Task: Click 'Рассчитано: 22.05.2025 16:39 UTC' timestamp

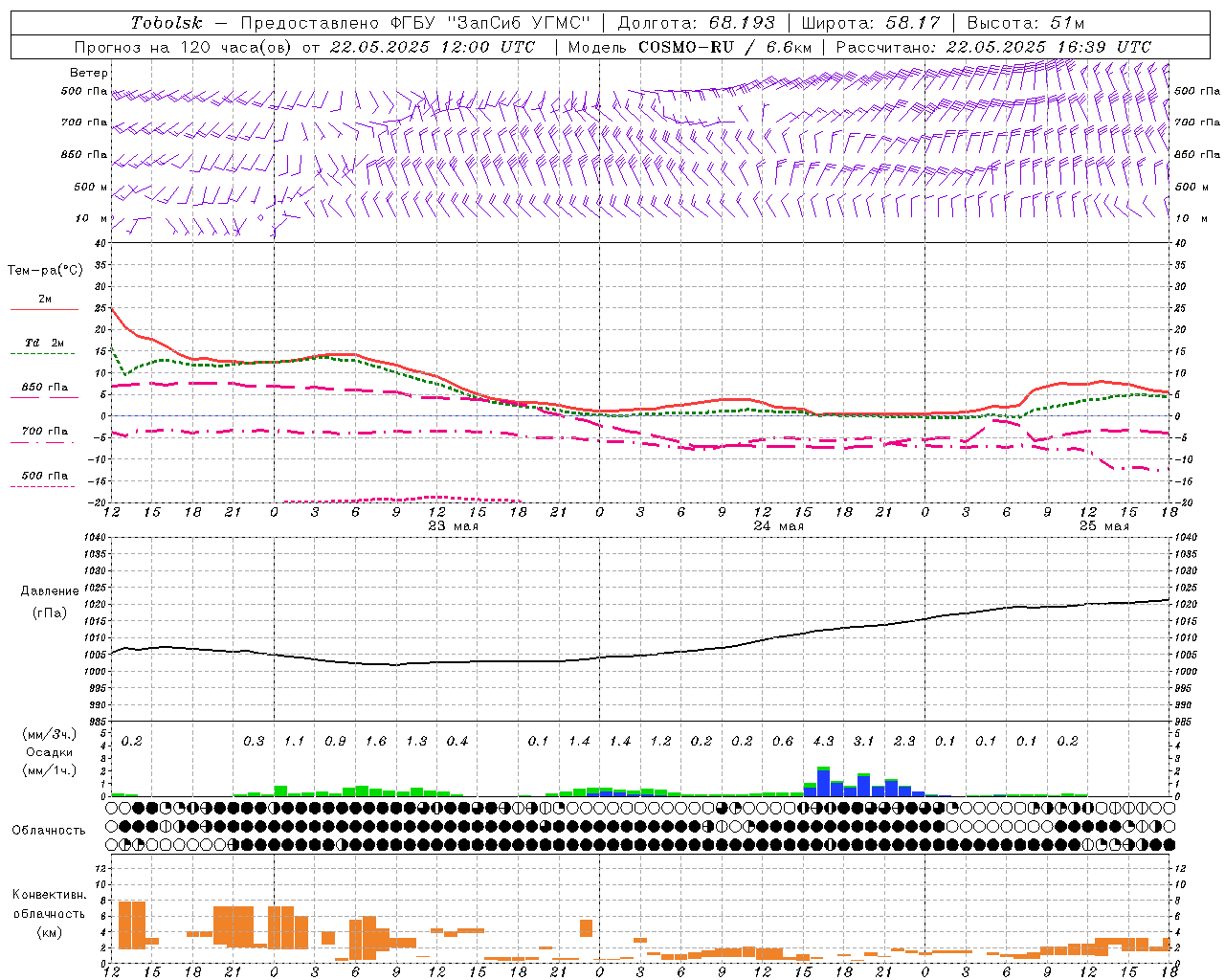Action: tap(993, 47)
